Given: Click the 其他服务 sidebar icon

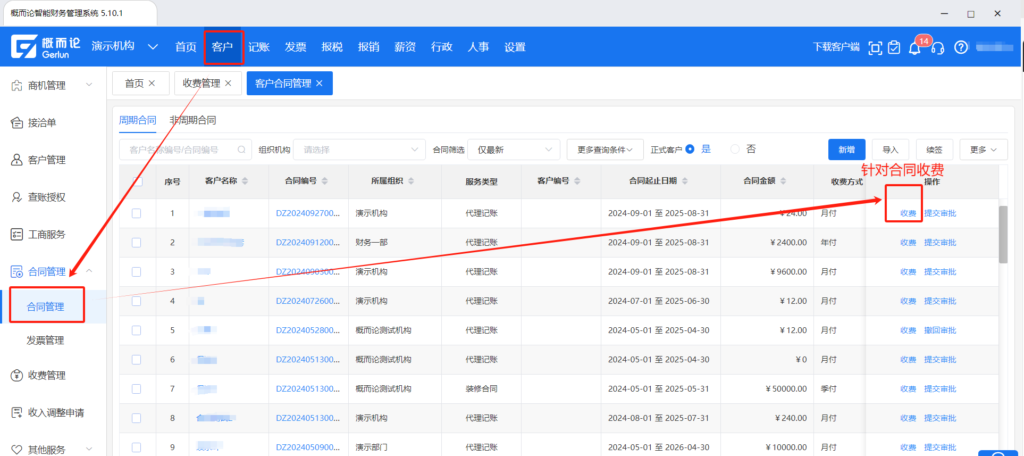Looking at the screenshot, I should 18,449.
